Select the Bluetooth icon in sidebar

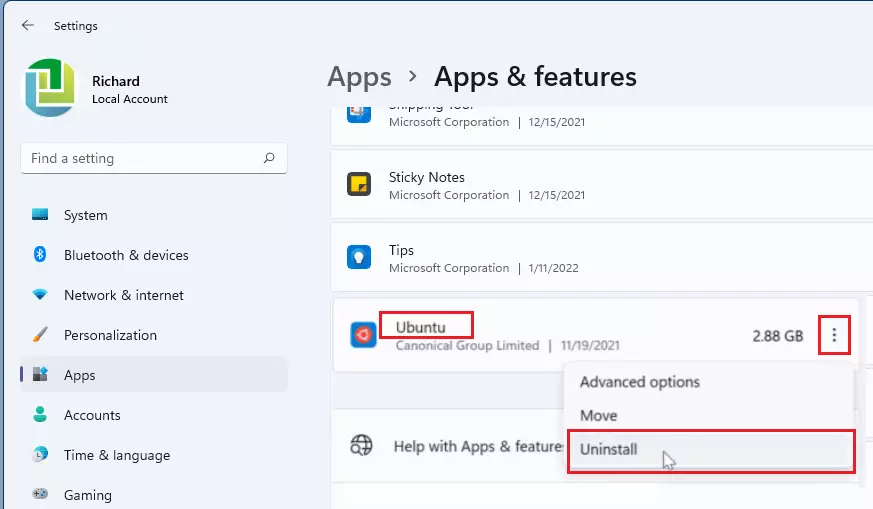click(40, 254)
